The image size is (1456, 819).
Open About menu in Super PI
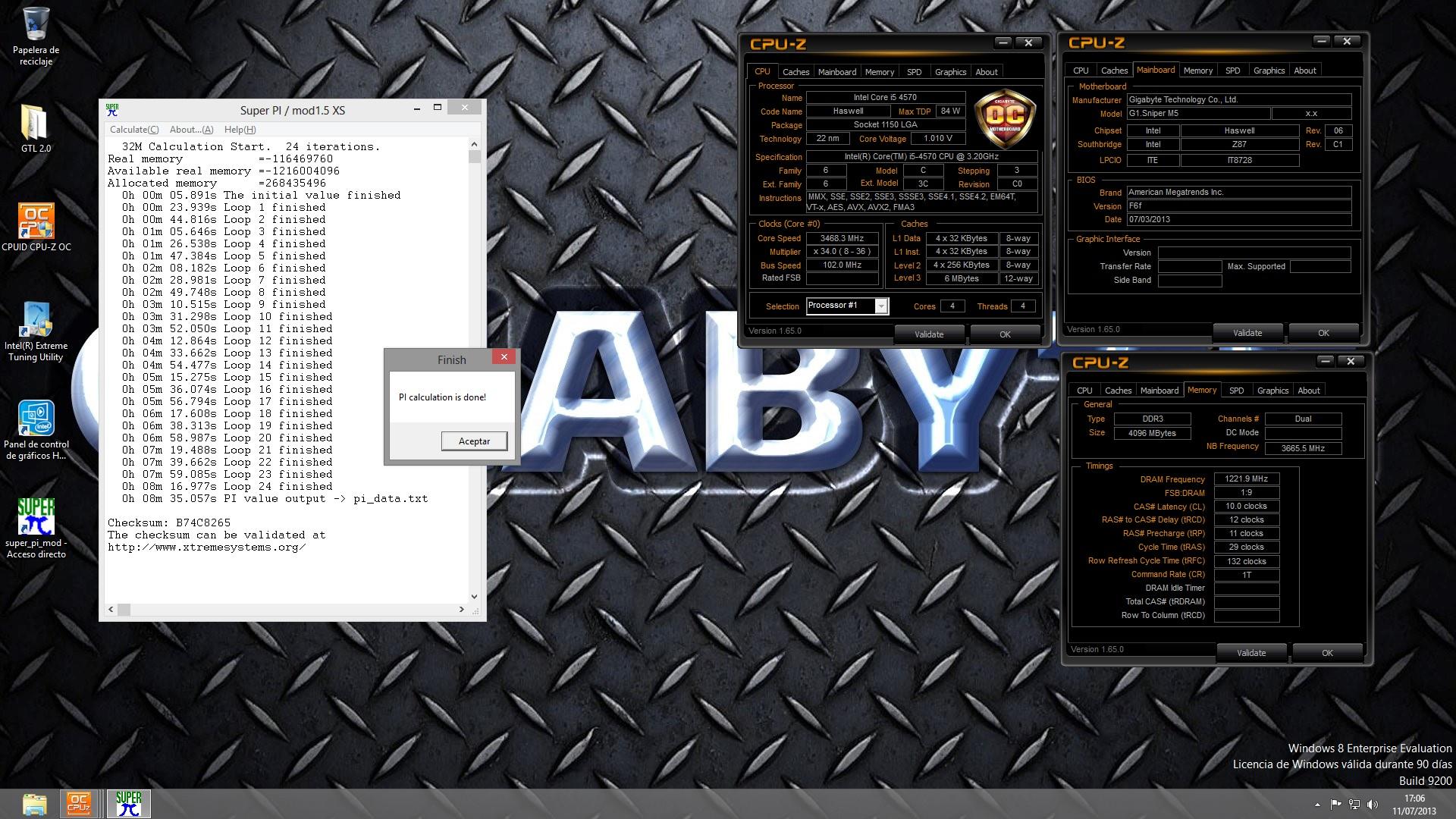(x=191, y=130)
